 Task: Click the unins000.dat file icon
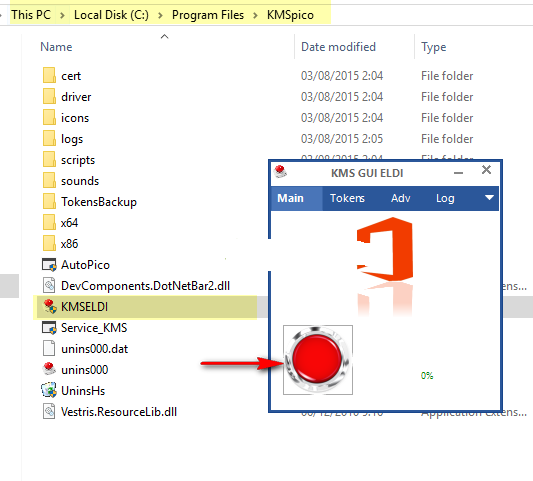click(49, 348)
